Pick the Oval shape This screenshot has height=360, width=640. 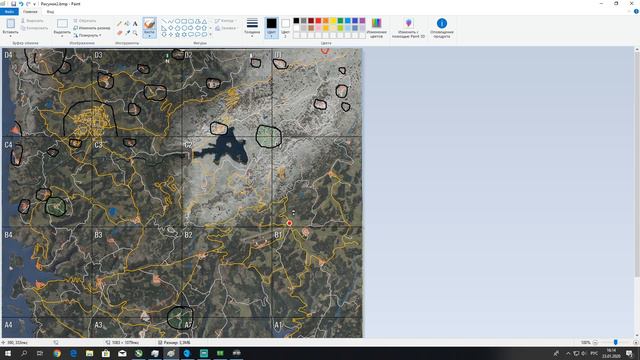pyautogui.click(x=178, y=21)
